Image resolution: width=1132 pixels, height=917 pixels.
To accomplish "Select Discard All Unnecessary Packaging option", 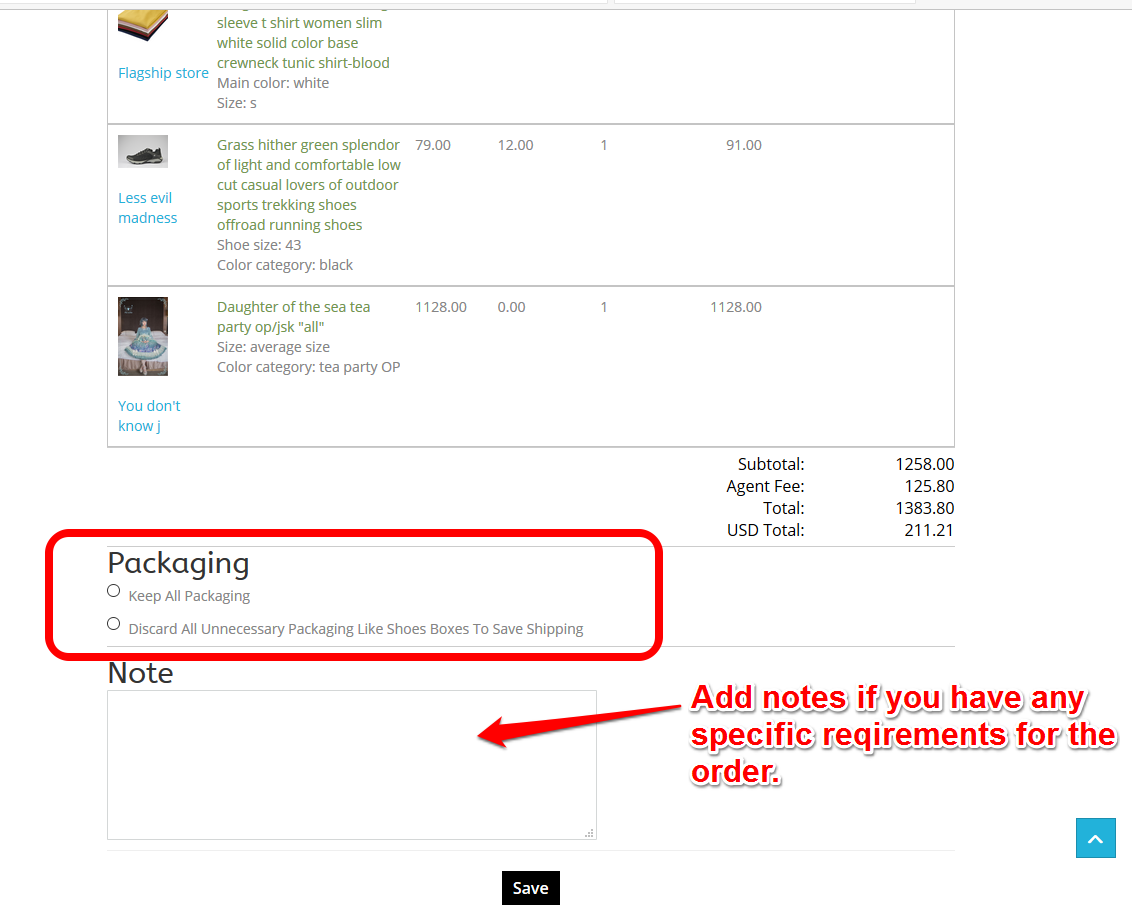I will pyautogui.click(x=113, y=623).
